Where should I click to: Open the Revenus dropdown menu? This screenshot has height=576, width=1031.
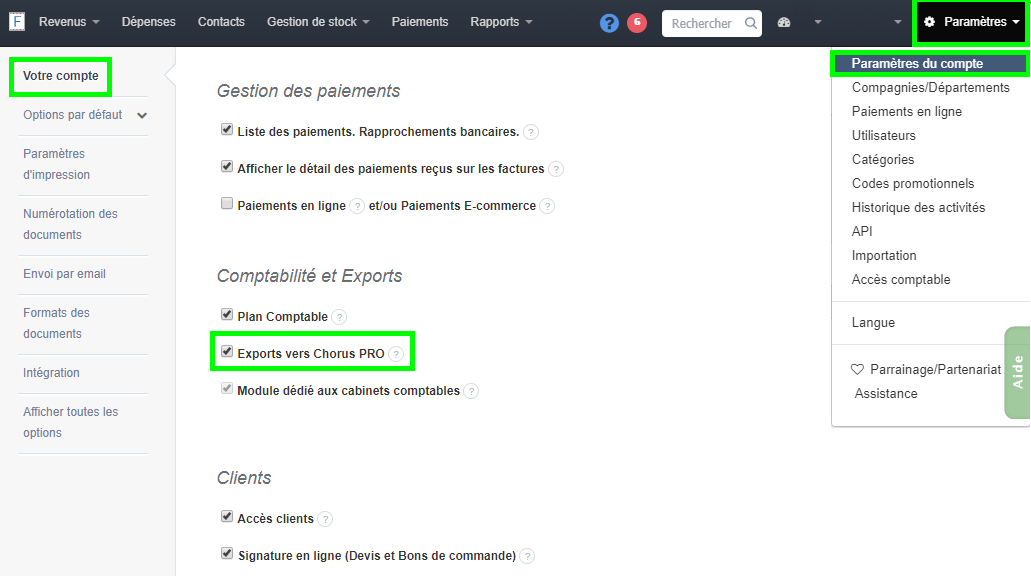pyautogui.click(x=62, y=21)
